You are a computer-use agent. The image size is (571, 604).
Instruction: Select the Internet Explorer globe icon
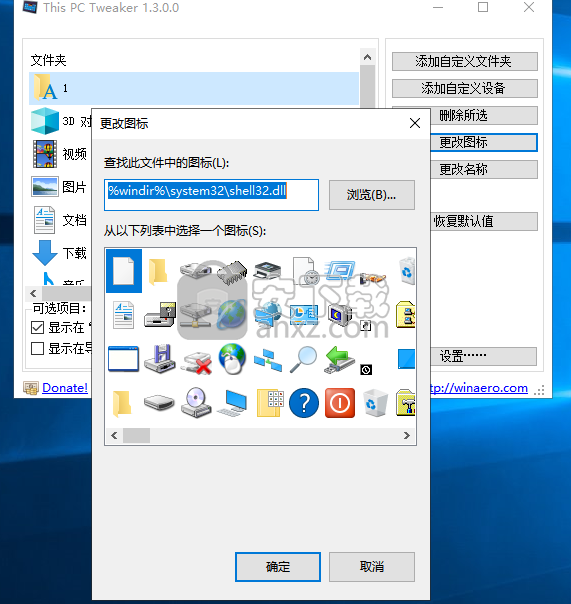click(232, 315)
